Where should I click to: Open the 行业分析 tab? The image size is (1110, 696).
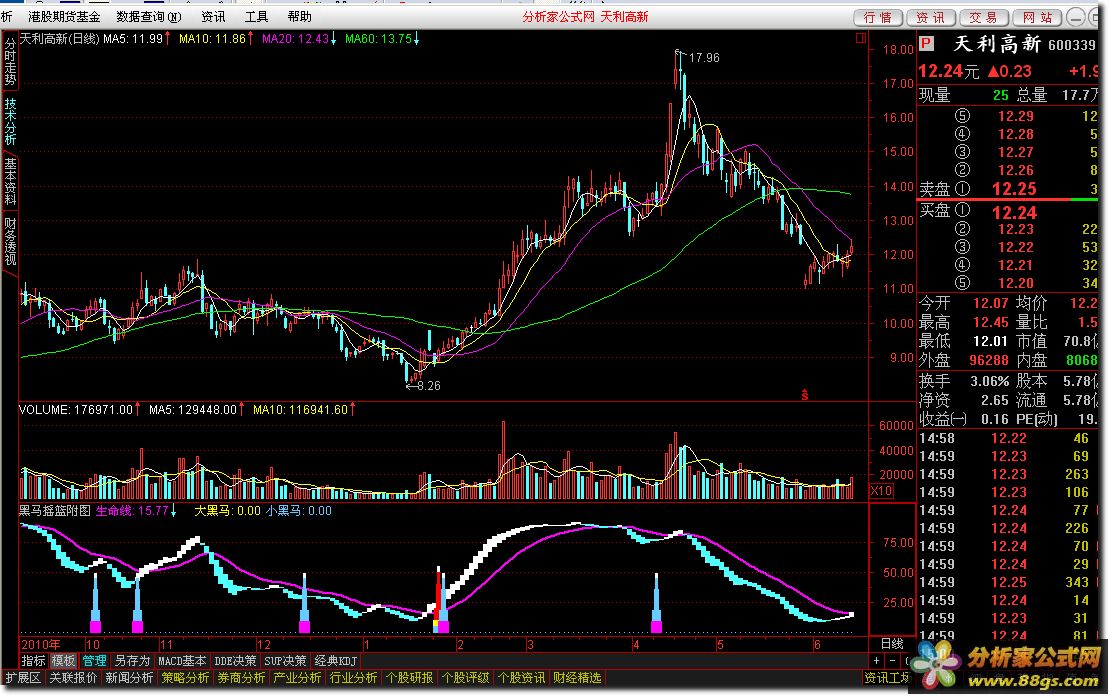(353, 678)
